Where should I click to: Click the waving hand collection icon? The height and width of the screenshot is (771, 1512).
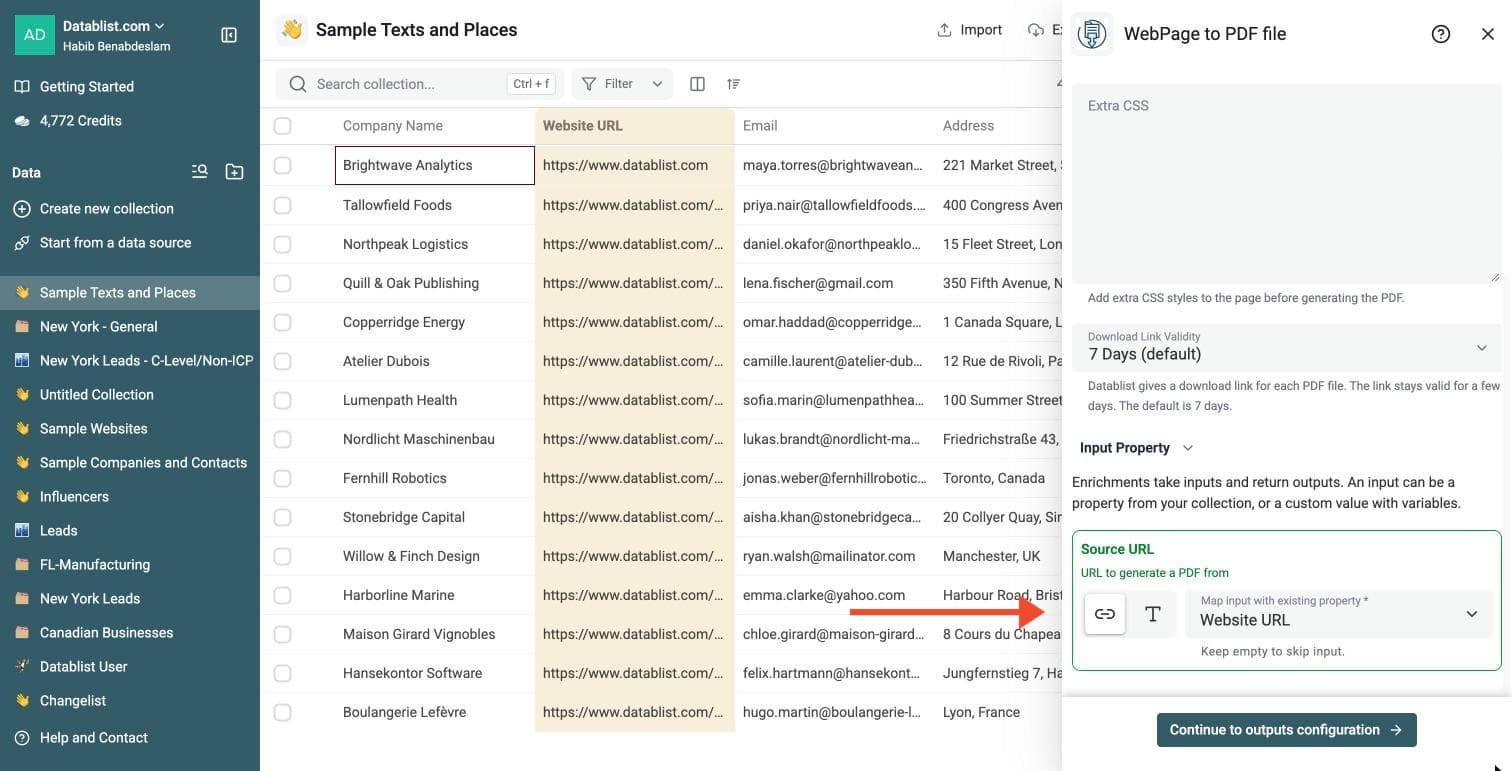pyautogui.click(x=292, y=30)
